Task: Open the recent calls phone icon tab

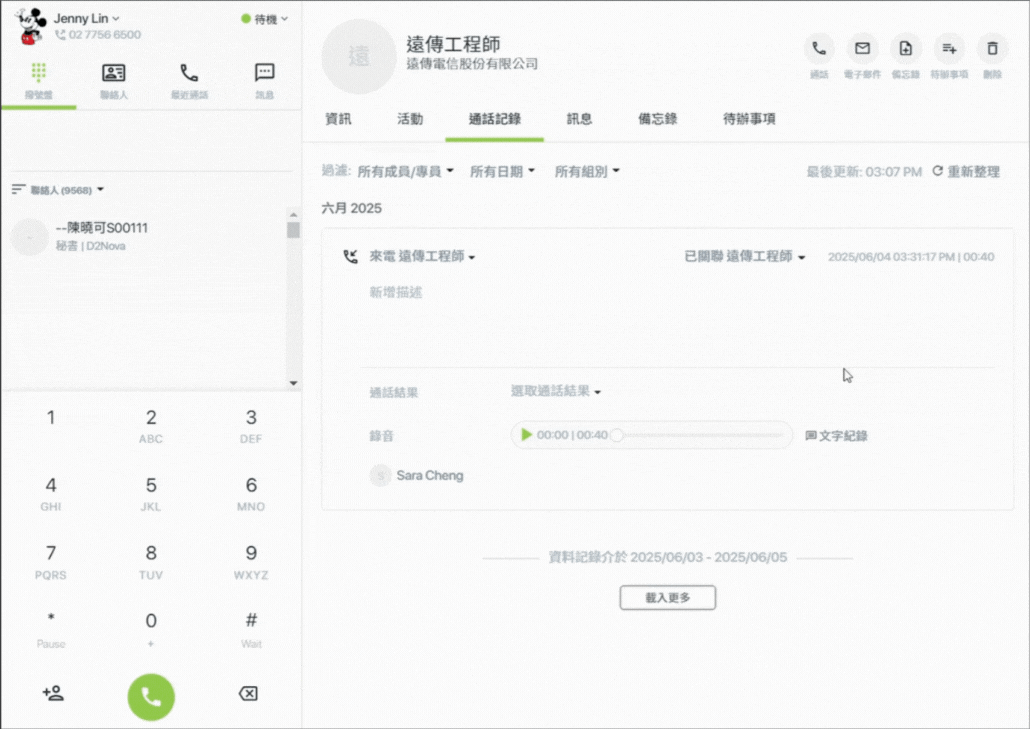Action: pos(189,72)
